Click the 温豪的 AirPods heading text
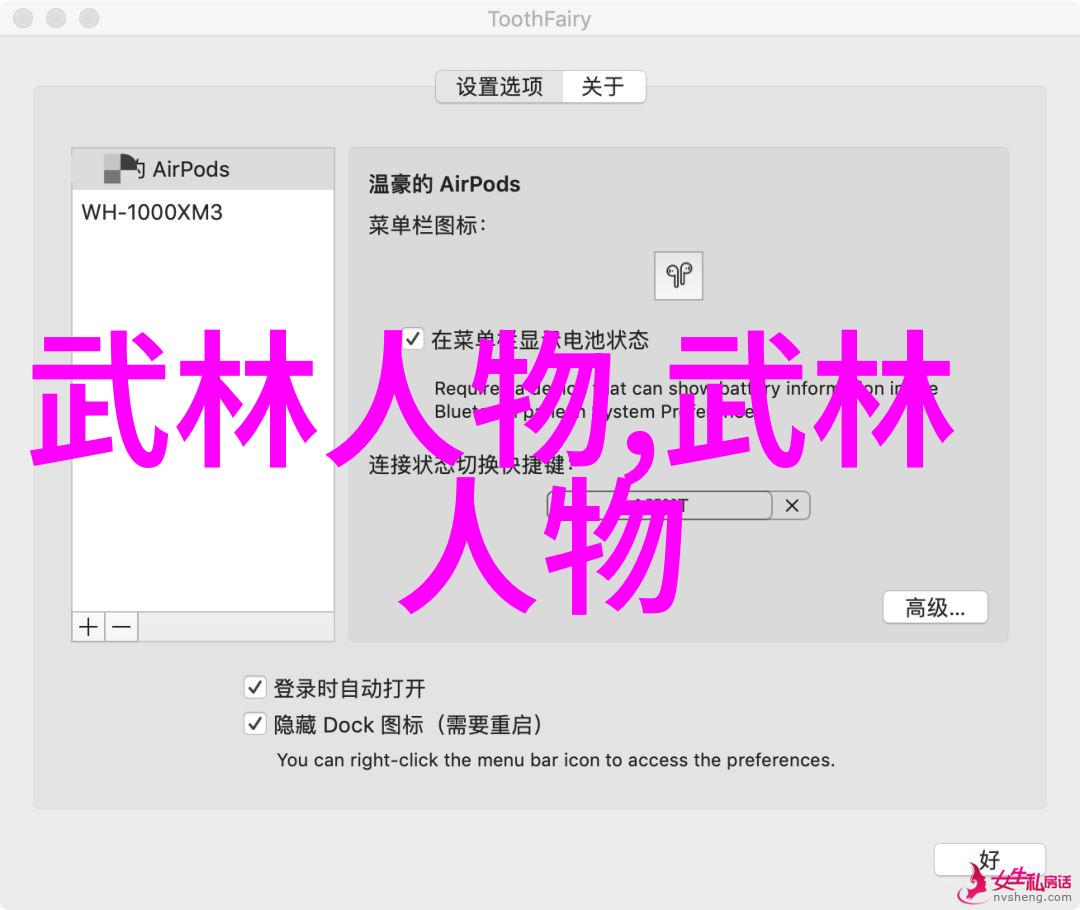1080x910 pixels. 444,185
